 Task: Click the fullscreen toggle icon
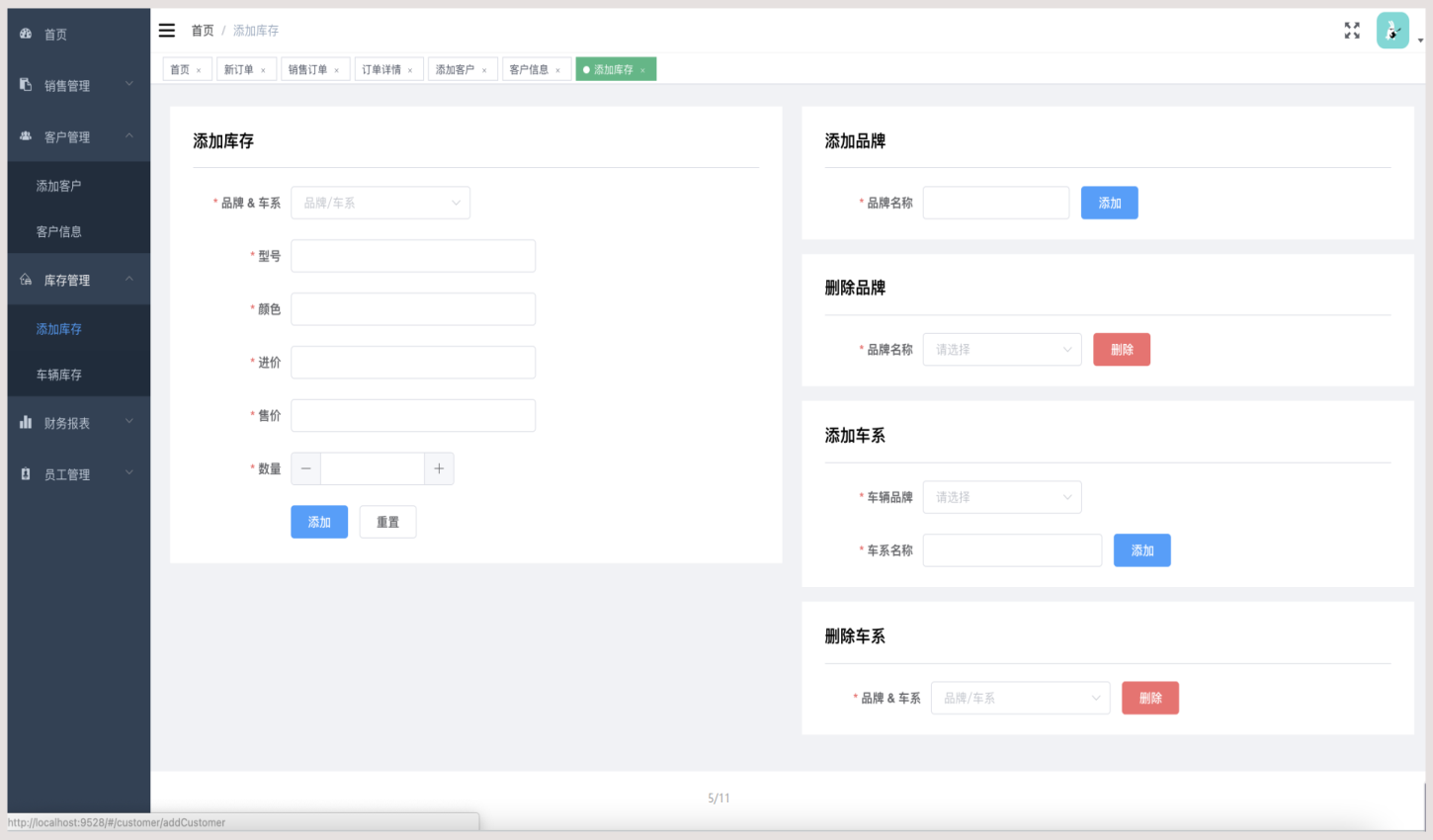1352,31
